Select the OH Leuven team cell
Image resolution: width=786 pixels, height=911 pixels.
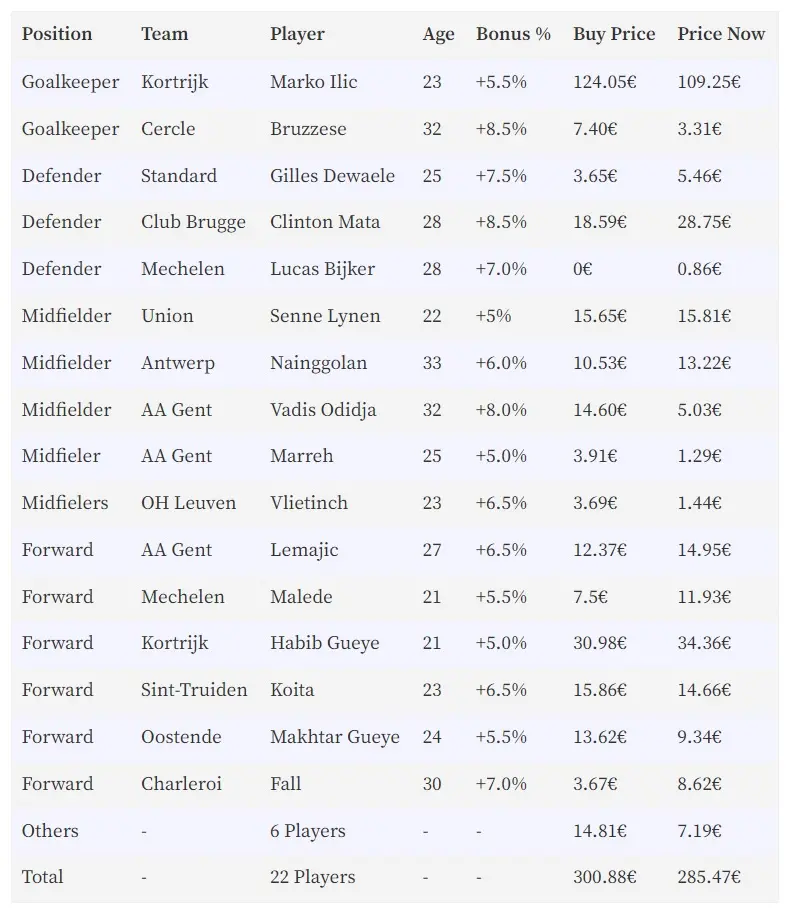pyautogui.click(x=189, y=503)
